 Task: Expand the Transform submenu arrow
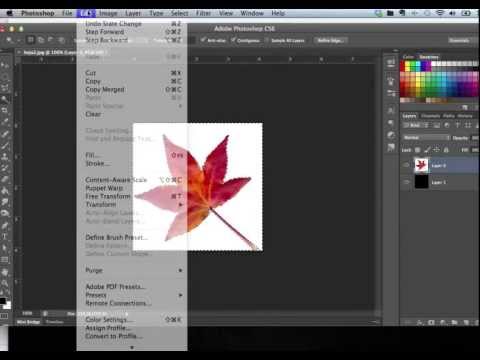tap(180, 205)
